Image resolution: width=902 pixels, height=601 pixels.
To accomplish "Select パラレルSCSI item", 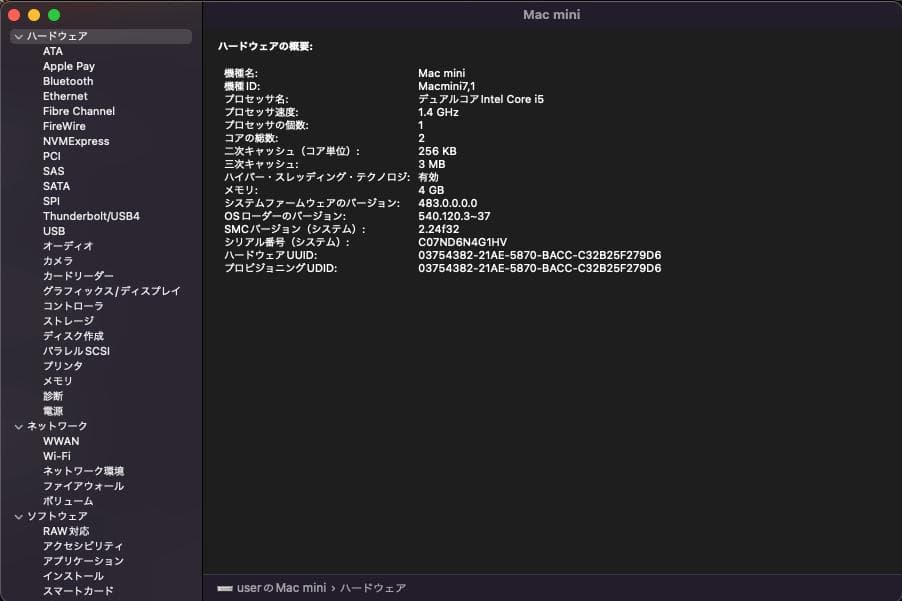I will click(76, 351).
